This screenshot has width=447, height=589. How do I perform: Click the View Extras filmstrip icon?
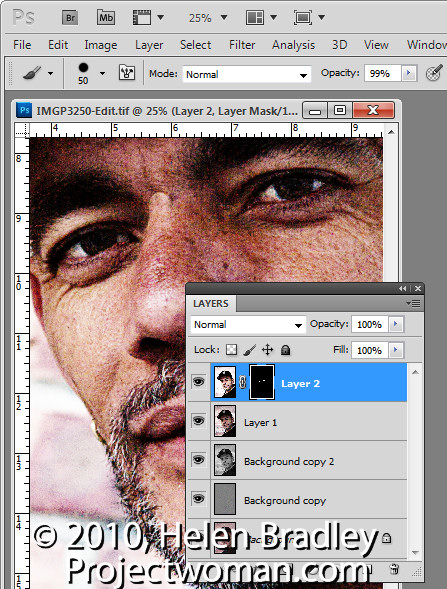[x=142, y=18]
